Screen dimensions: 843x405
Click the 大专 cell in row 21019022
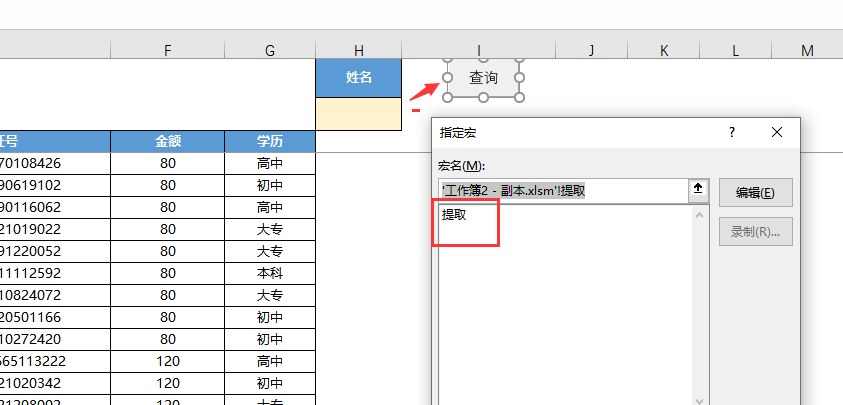pyautogui.click(x=270, y=230)
